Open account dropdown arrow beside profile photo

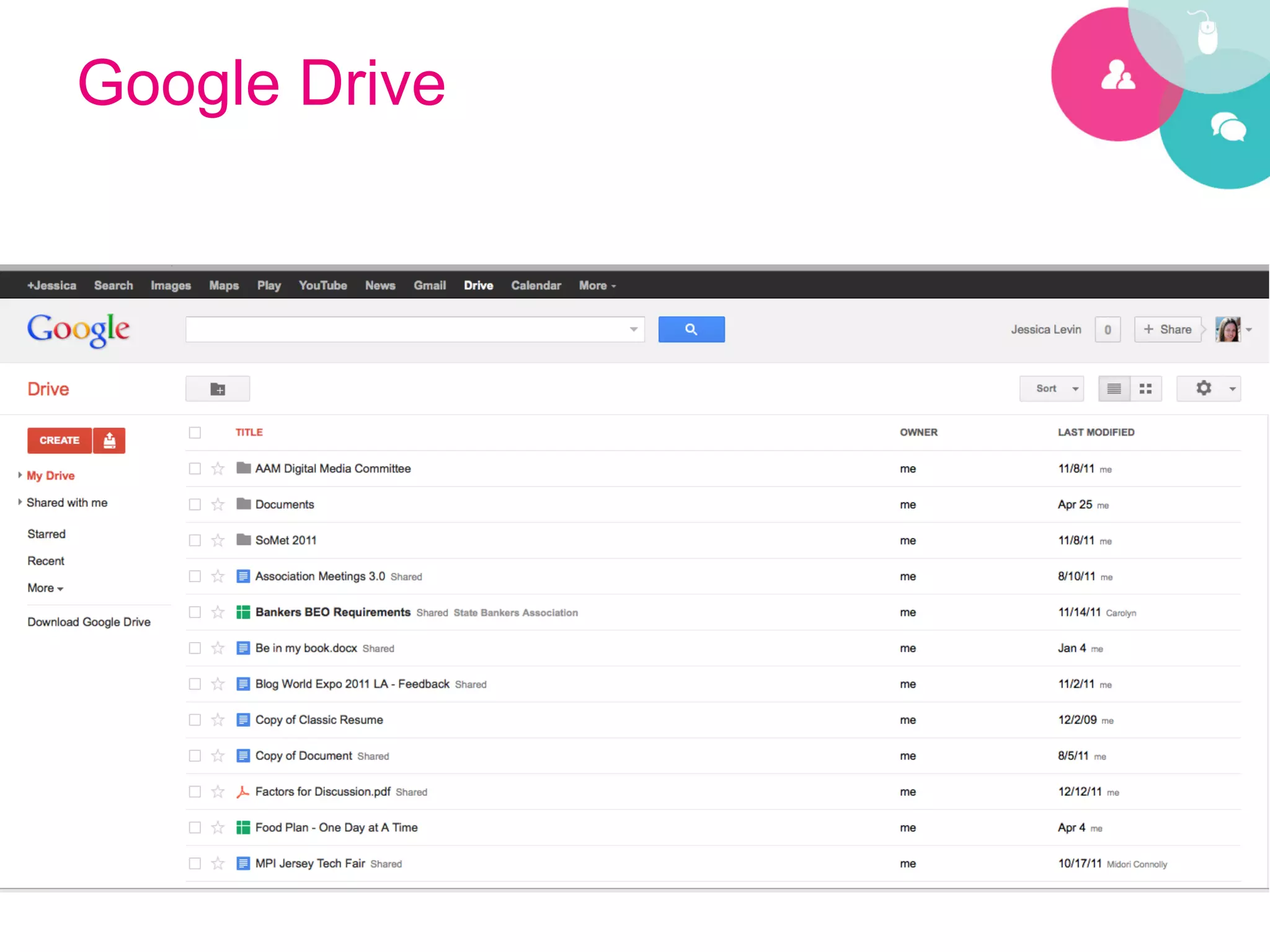coord(1249,330)
